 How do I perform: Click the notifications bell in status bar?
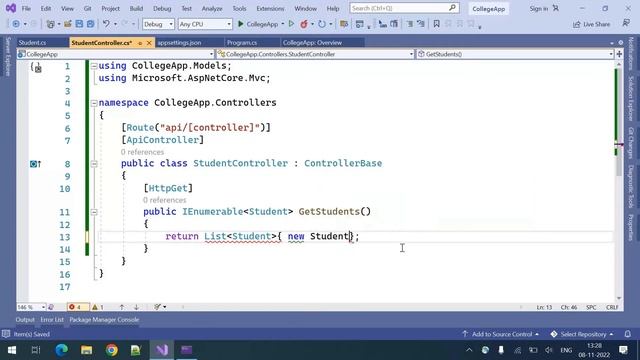point(627,334)
